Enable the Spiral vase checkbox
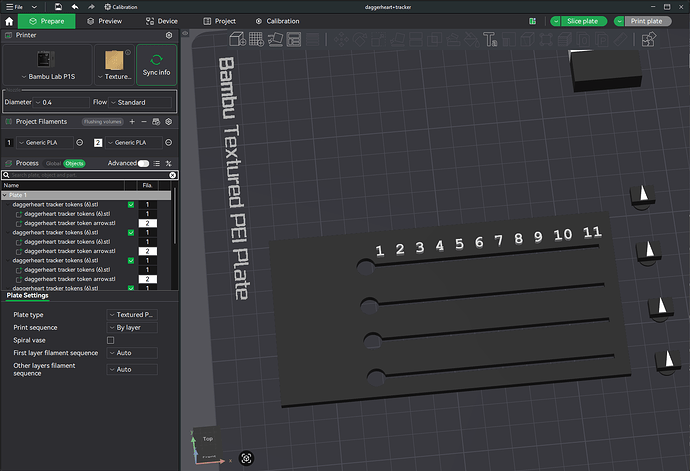The height and width of the screenshot is (471, 690). coord(110,340)
